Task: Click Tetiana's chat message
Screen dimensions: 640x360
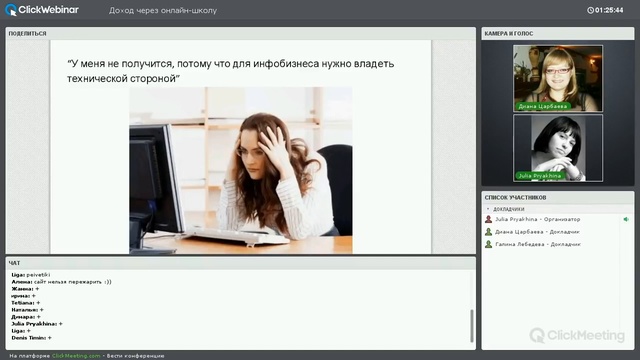Action: (26, 303)
